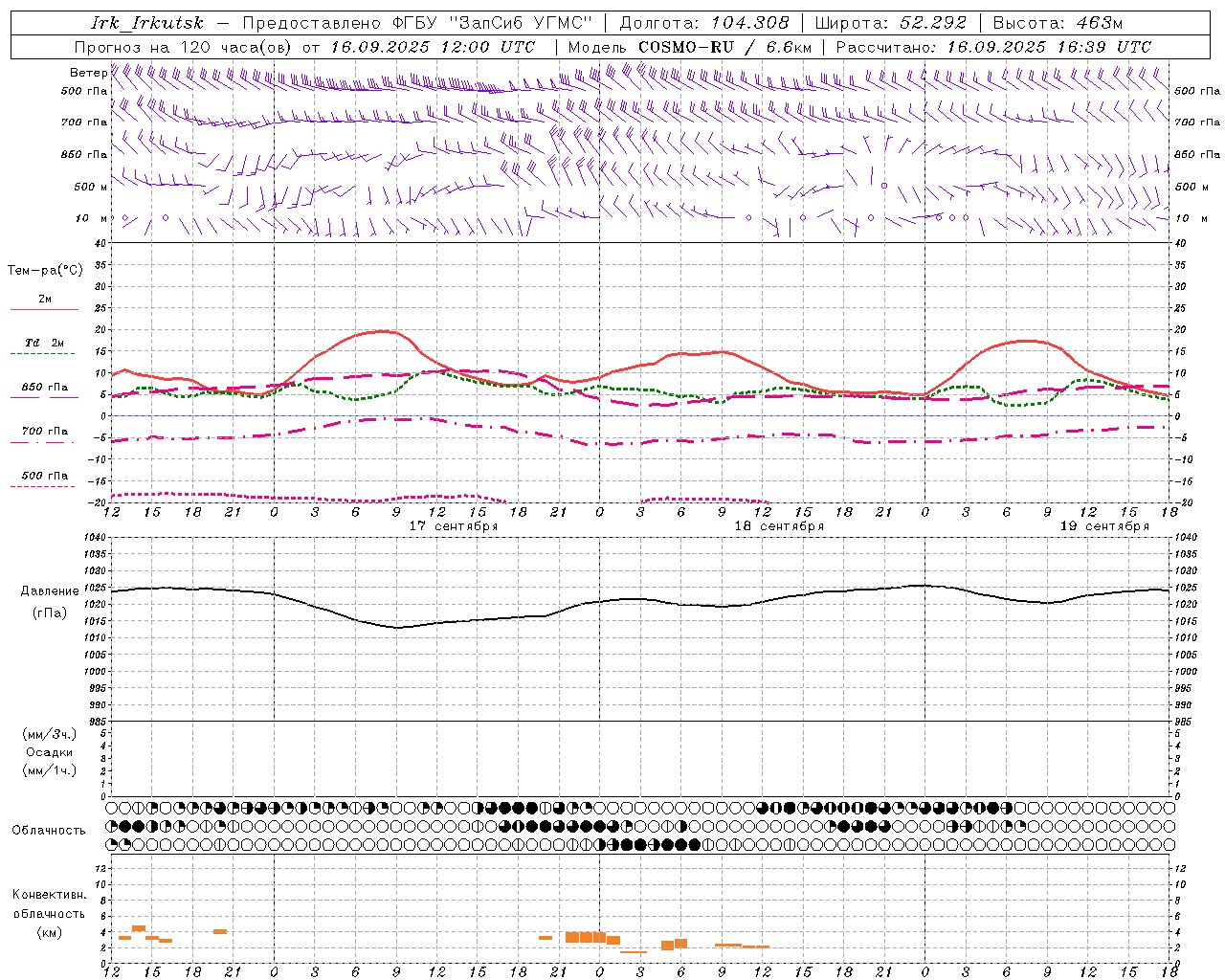The height and width of the screenshot is (980, 1225).
Task: Click the (км) unit label under облачность
Action: tap(50, 932)
